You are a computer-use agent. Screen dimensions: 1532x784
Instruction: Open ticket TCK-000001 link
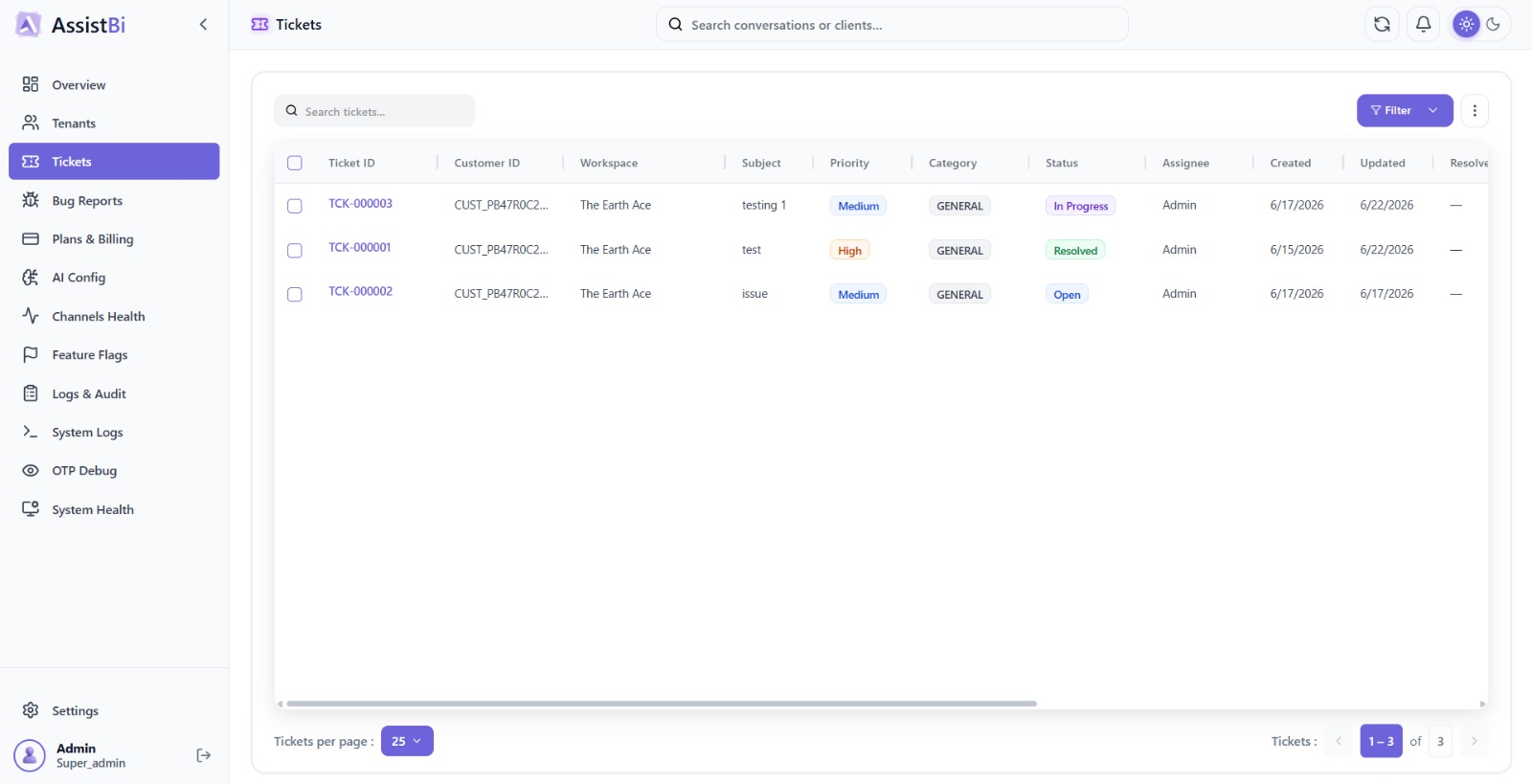[x=359, y=248]
